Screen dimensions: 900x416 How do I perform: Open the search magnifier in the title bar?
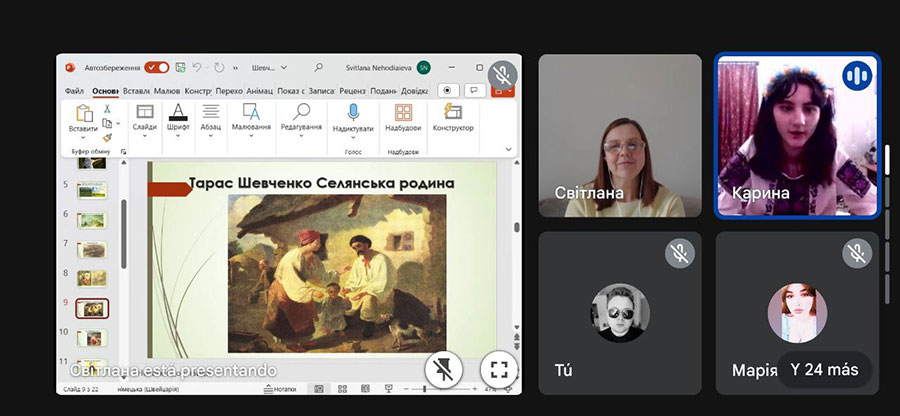[319, 68]
